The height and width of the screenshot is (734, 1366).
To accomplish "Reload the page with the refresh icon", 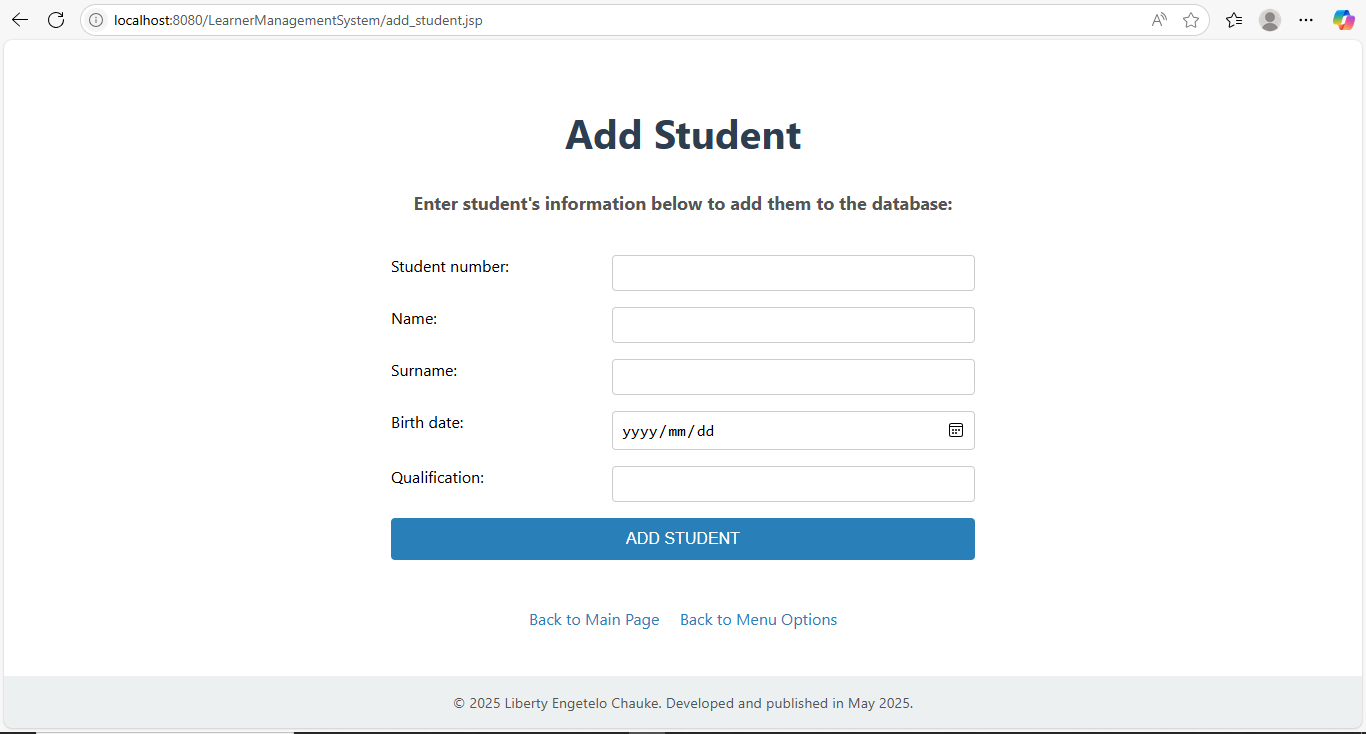I will [56, 20].
